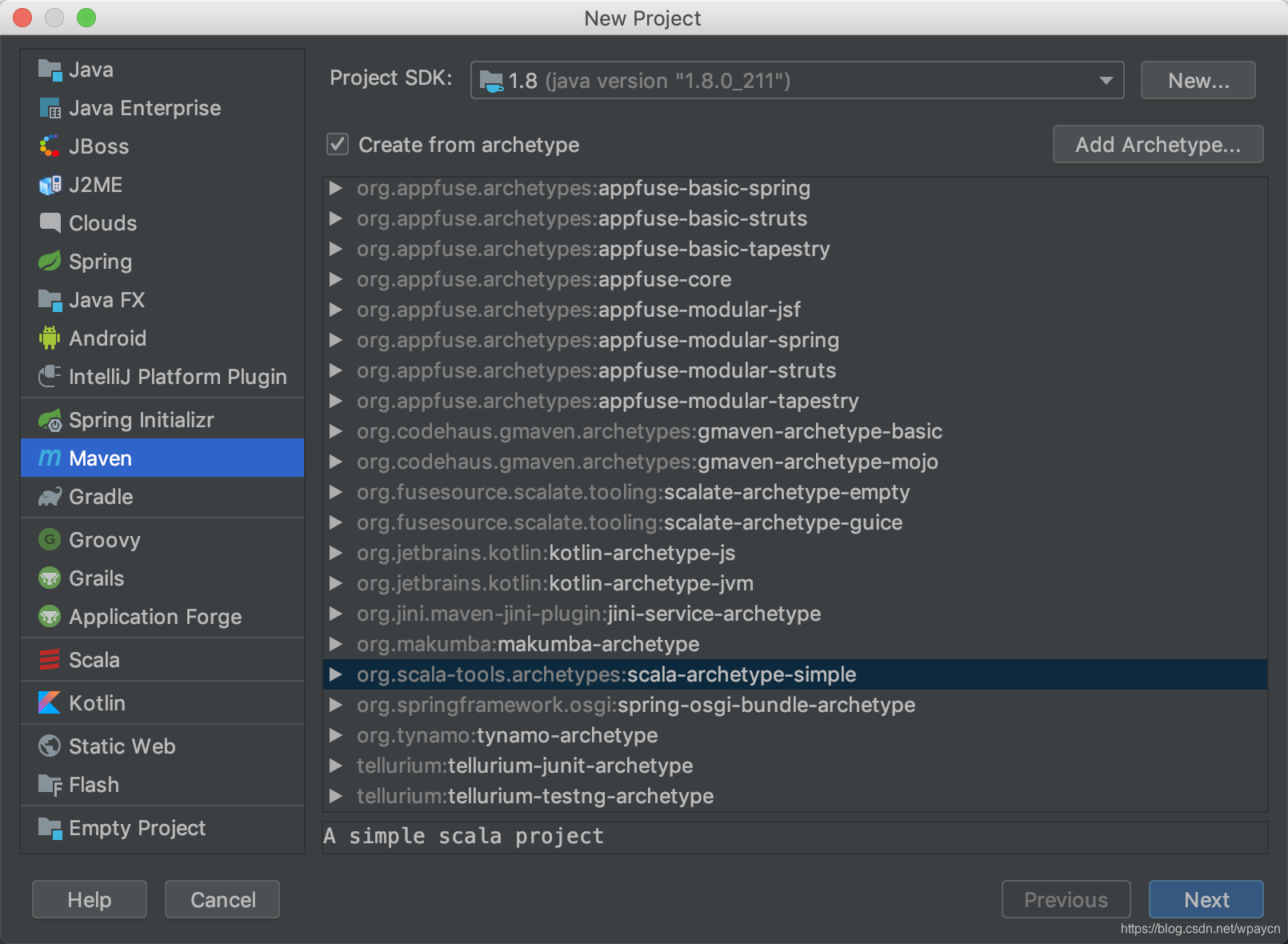The image size is (1288, 944).
Task: Switch to Gradle project type label
Action: [x=101, y=497]
